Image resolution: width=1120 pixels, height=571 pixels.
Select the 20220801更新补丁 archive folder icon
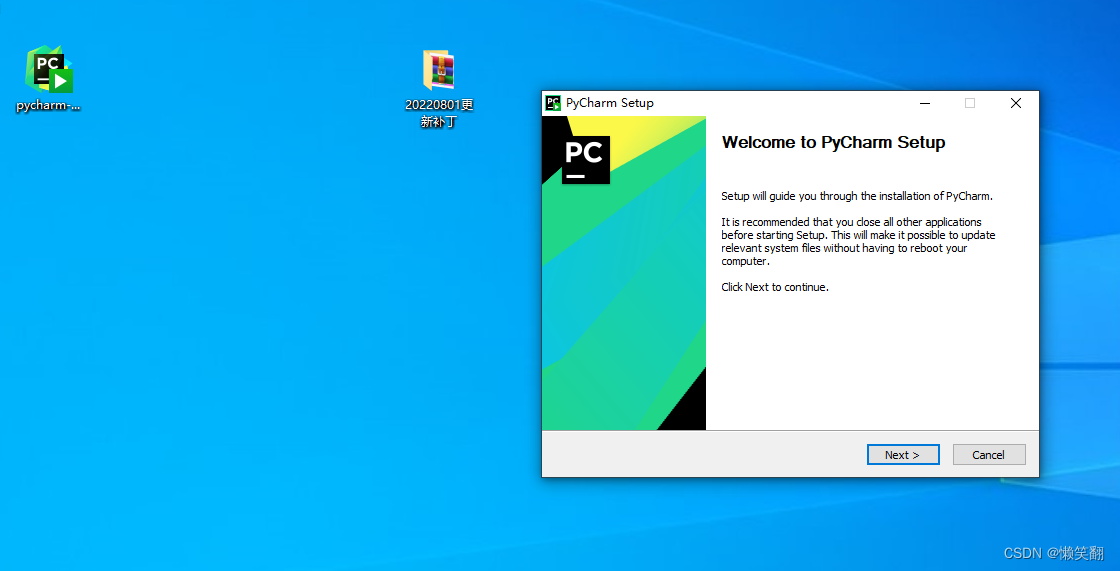pyautogui.click(x=439, y=70)
